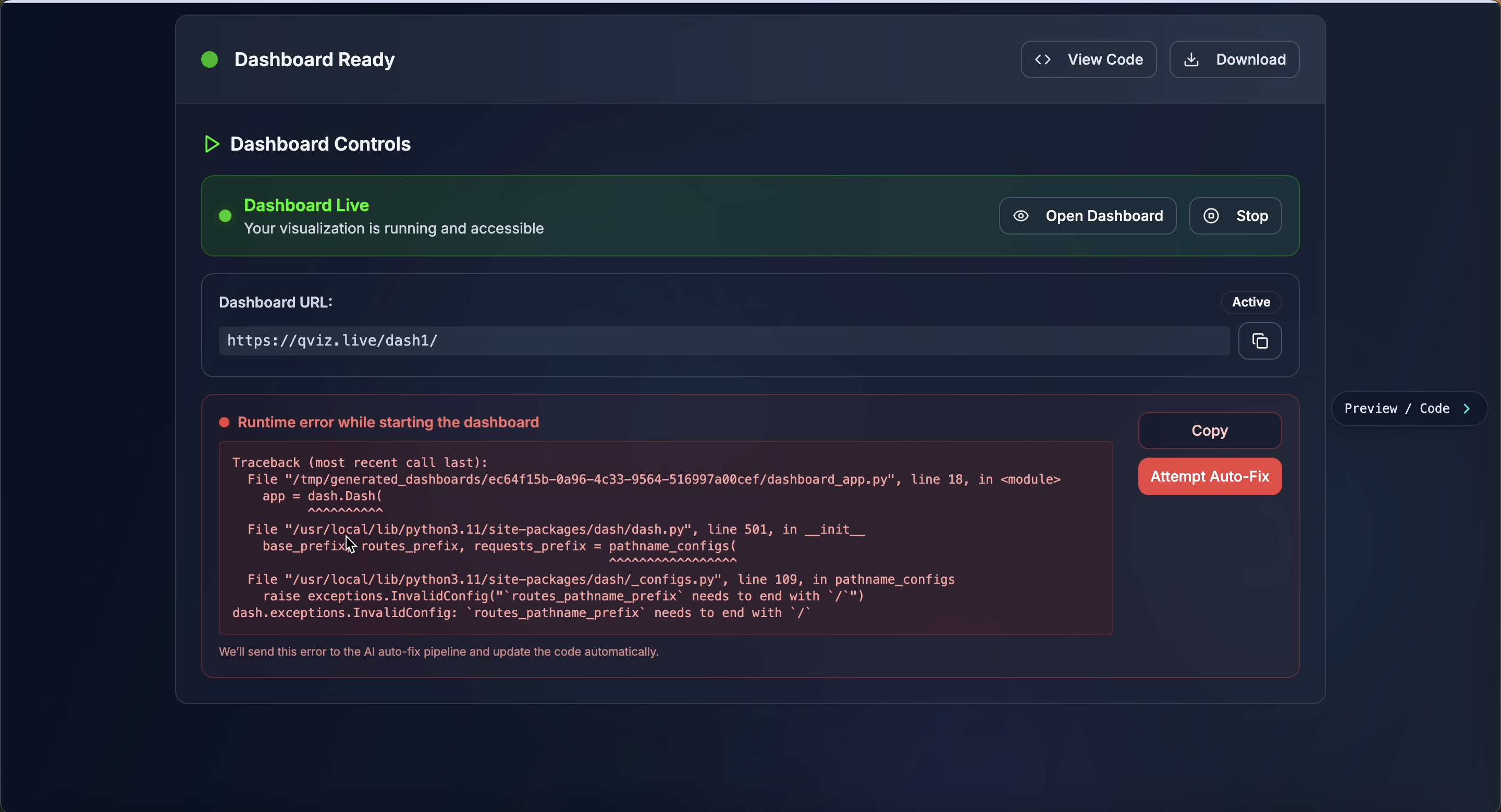Click the stop circle icon
Viewport: 1501px width, 812px height.
coord(1211,216)
